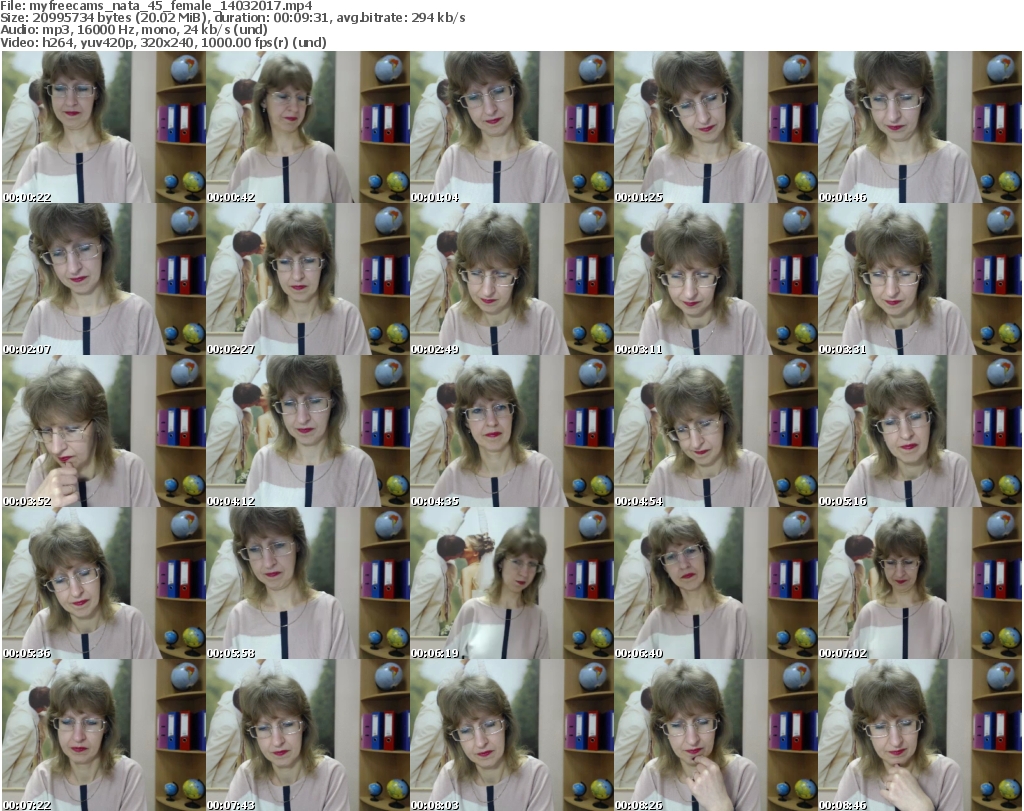The height and width of the screenshot is (811, 1024).
Task: Open the thumbnail stamped 00:00:22
Action: (104, 127)
